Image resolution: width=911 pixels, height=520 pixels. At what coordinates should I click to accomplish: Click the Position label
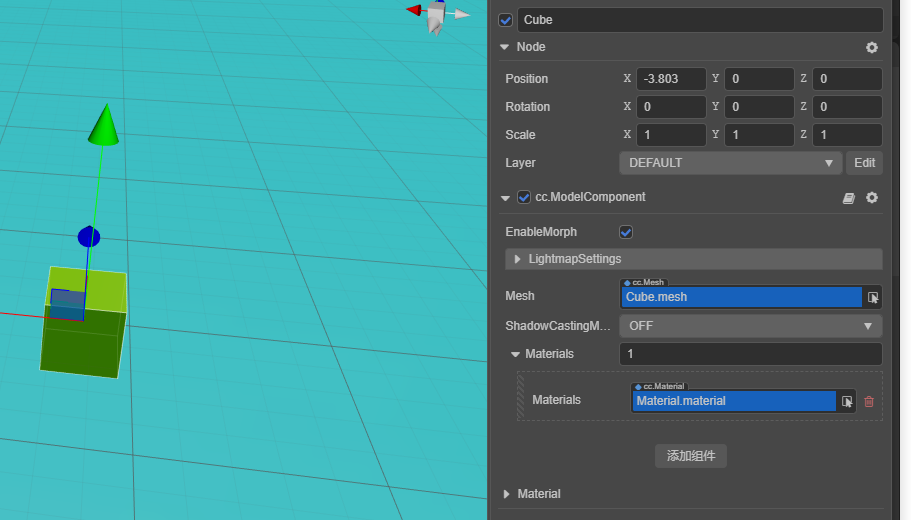pos(526,79)
